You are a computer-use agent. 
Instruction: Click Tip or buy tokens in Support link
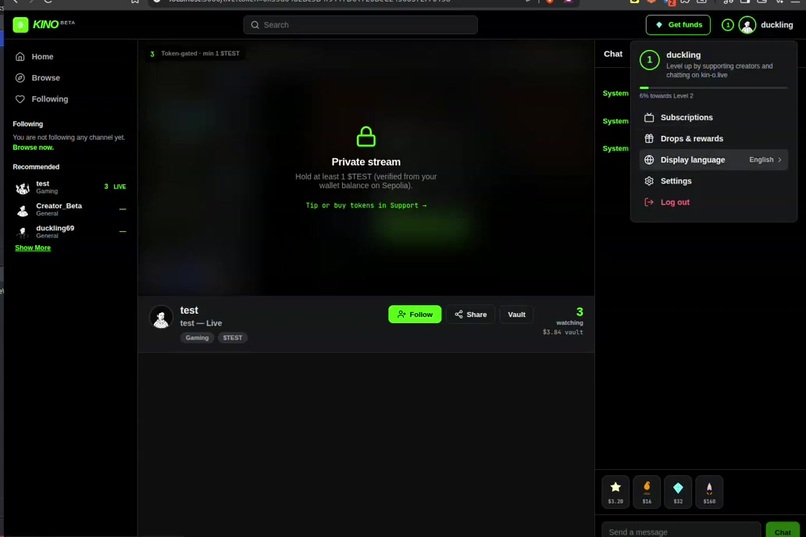pyautogui.click(x=366, y=205)
